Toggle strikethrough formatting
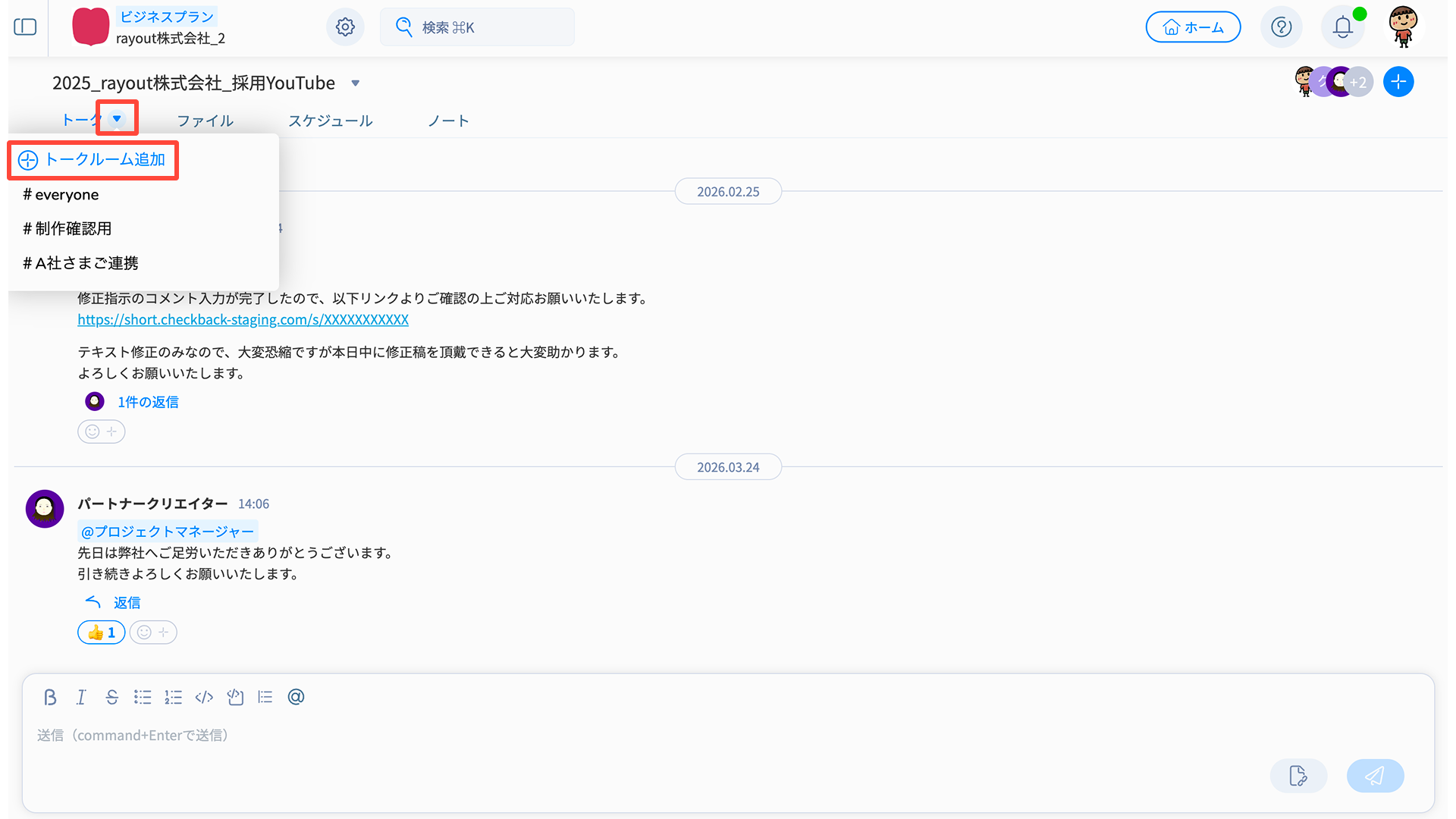1456x819 pixels. tap(111, 697)
